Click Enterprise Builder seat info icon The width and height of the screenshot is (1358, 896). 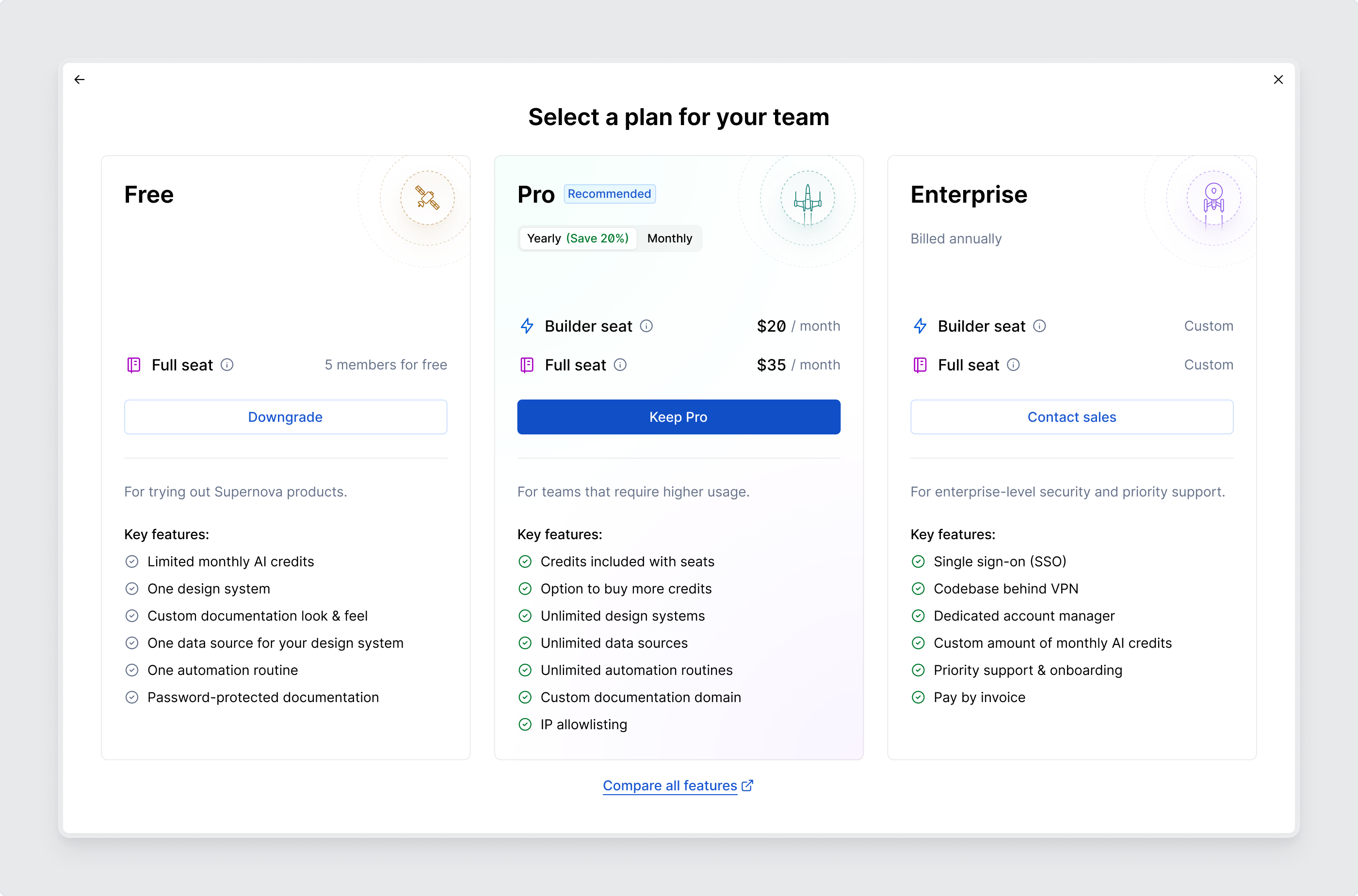pos(1039,326)
